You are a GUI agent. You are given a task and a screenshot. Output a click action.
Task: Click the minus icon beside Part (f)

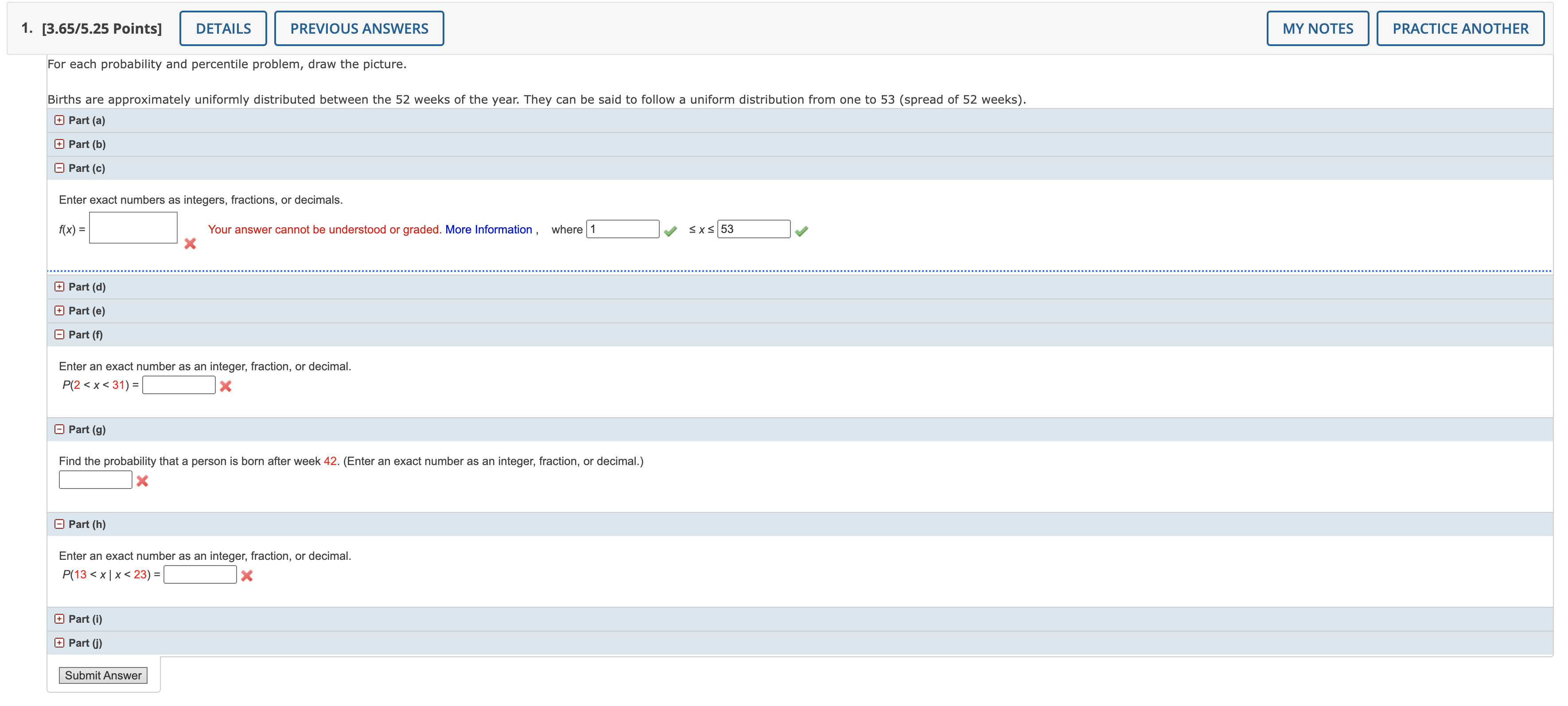coord(59,334)
